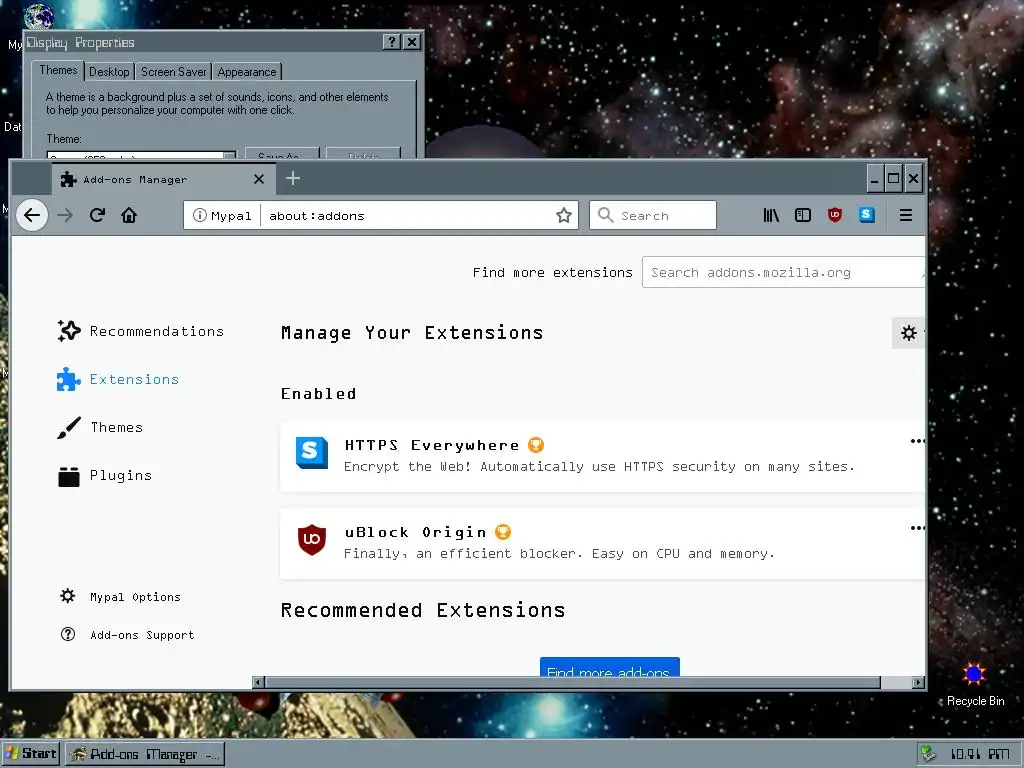Click the uBlock Origin shield icon in the list
The image size is (1024, 768).
(312, 539)
